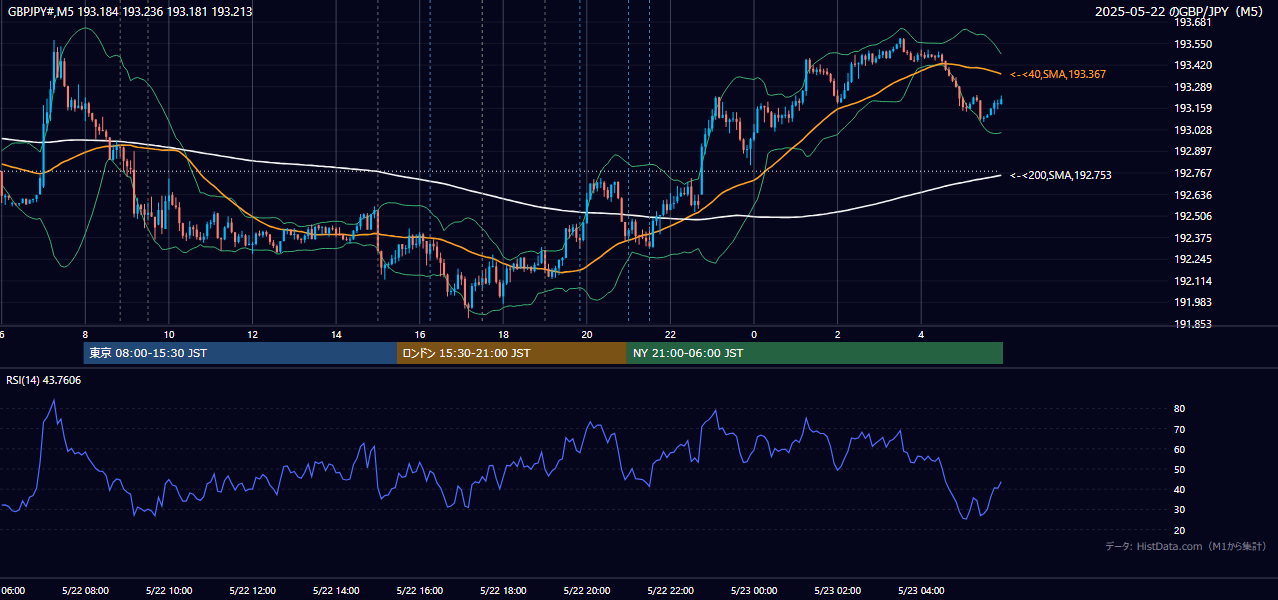Click price axis value 193.289

[x=1192, y=87]
